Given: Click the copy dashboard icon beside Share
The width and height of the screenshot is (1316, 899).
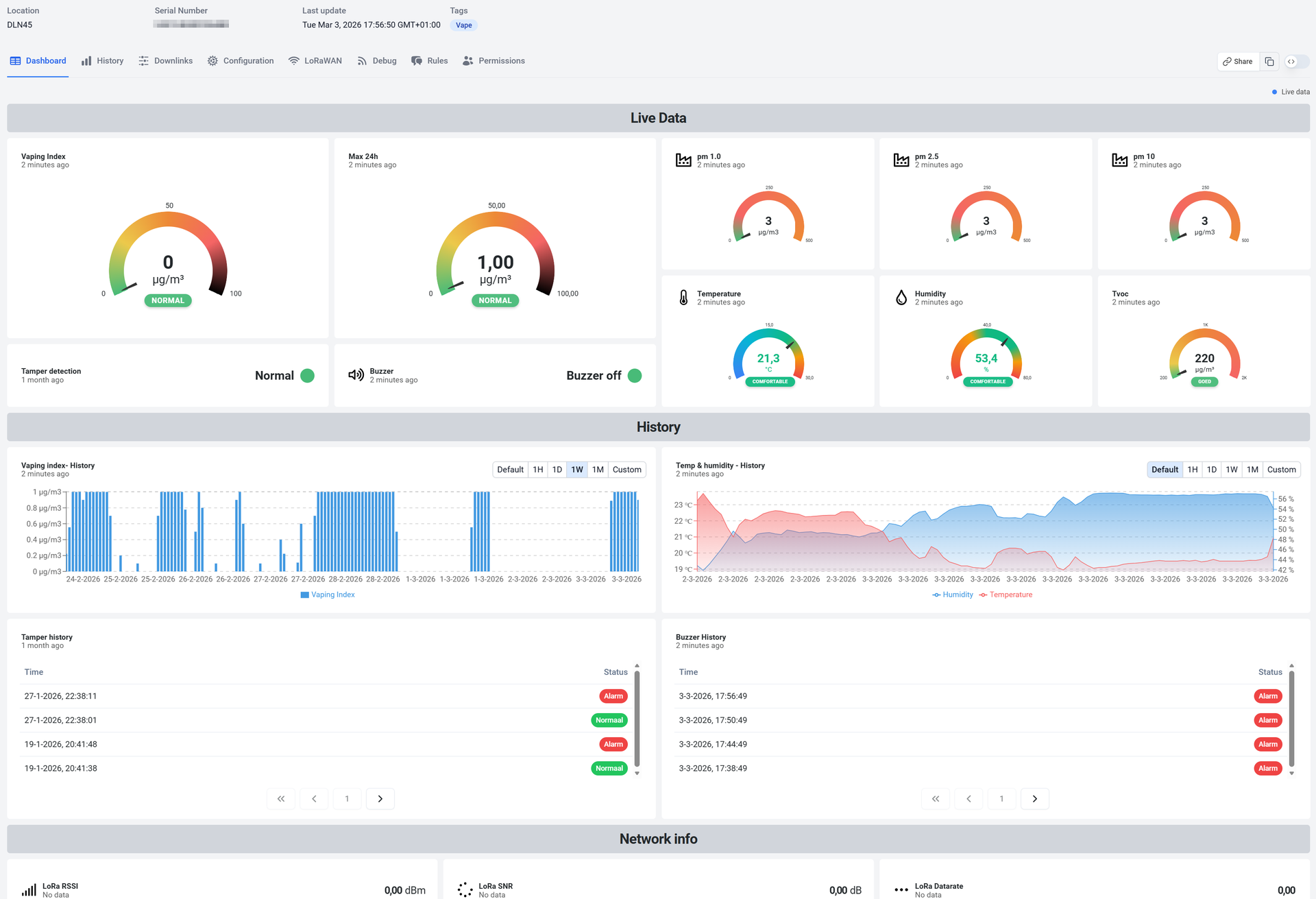Looking at the screenshot, I should pos(1269,62).
